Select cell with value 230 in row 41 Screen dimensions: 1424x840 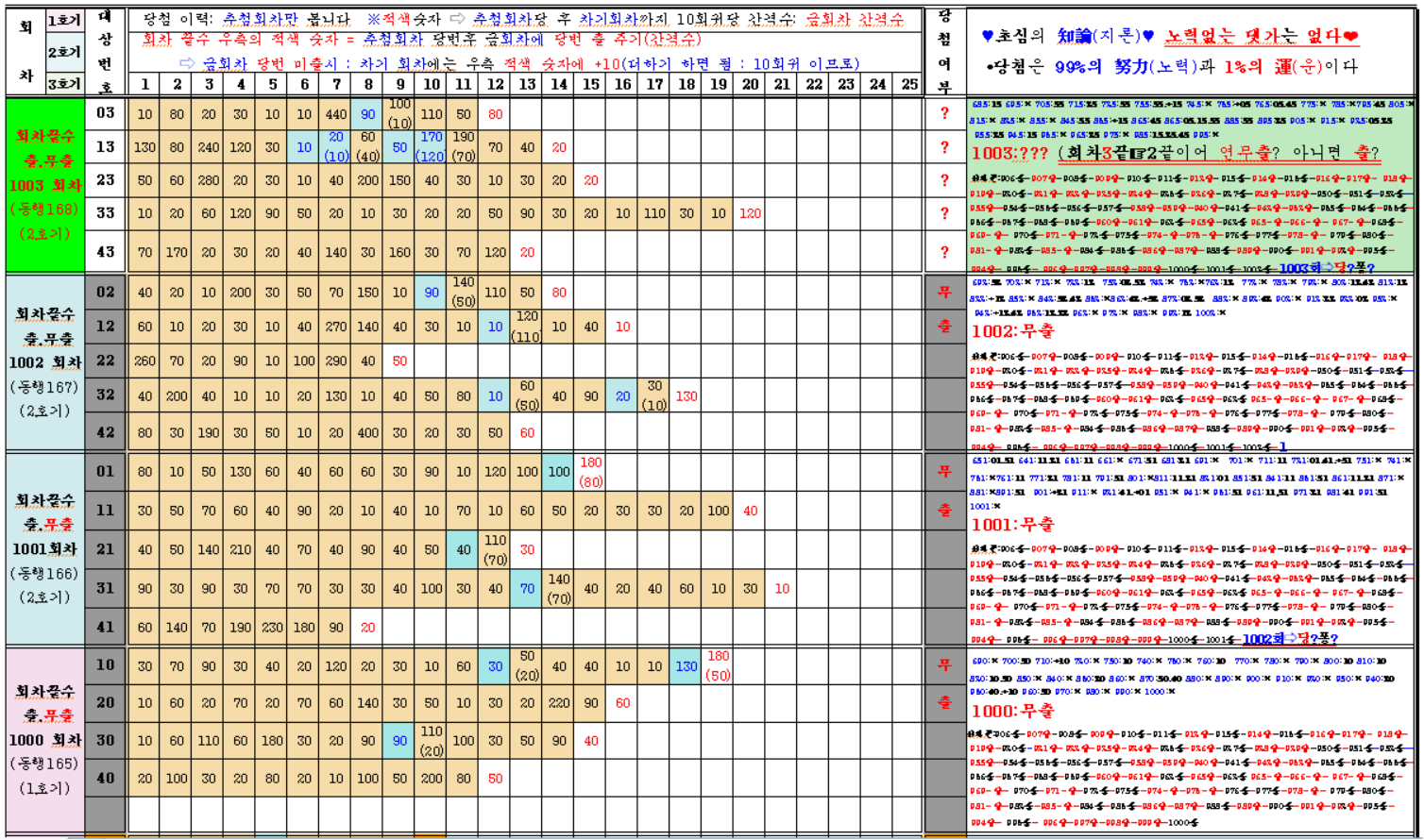tap(272, 628)
